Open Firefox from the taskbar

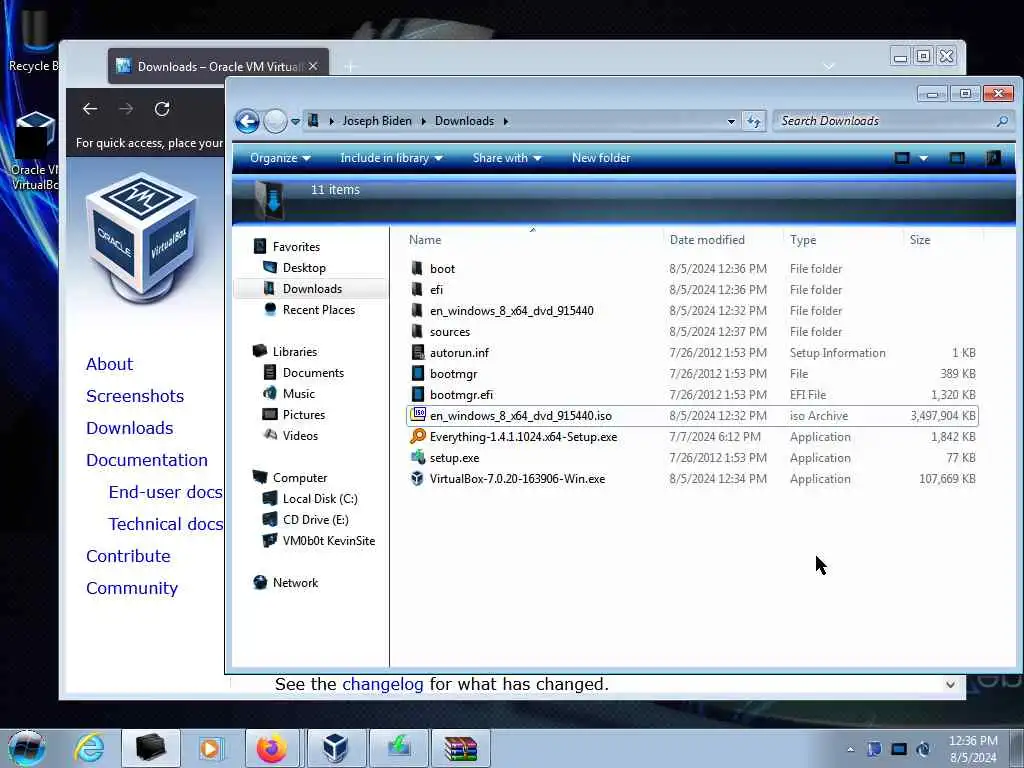coord(271,748)
